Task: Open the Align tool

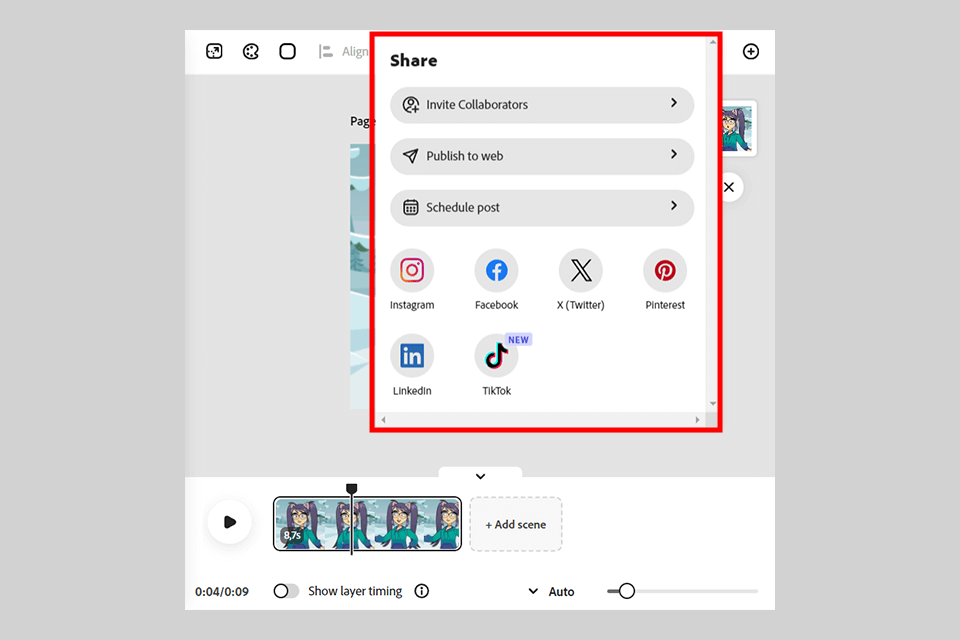Action: tap(343, 51)
